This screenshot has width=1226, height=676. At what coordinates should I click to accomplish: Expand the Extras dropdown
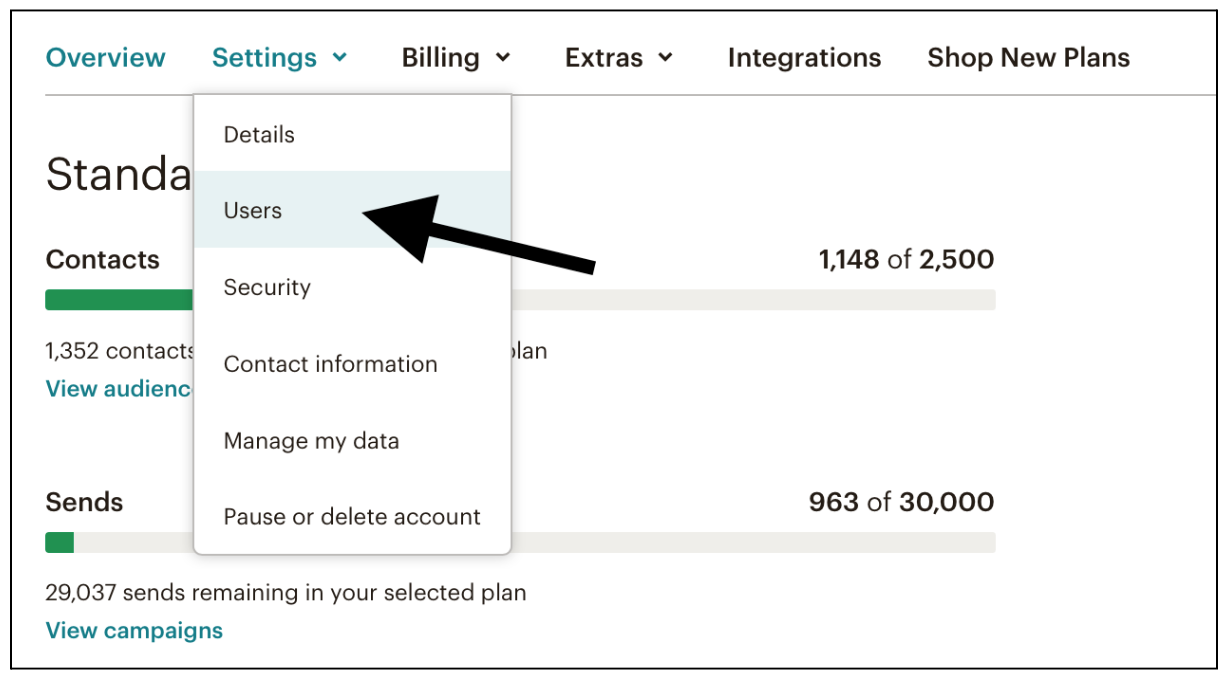click(604, 58)
